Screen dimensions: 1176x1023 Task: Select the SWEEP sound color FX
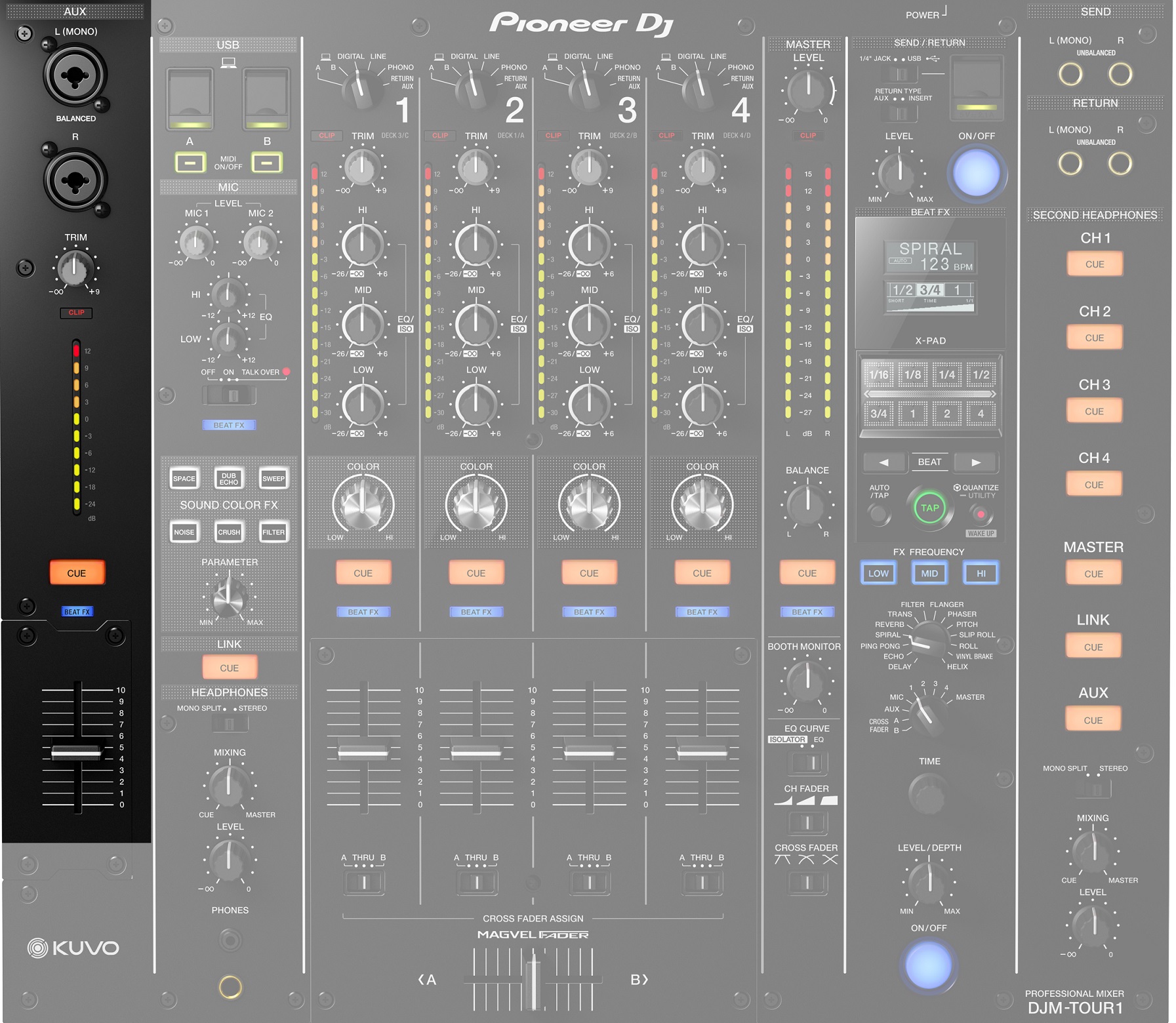point(274,478)
